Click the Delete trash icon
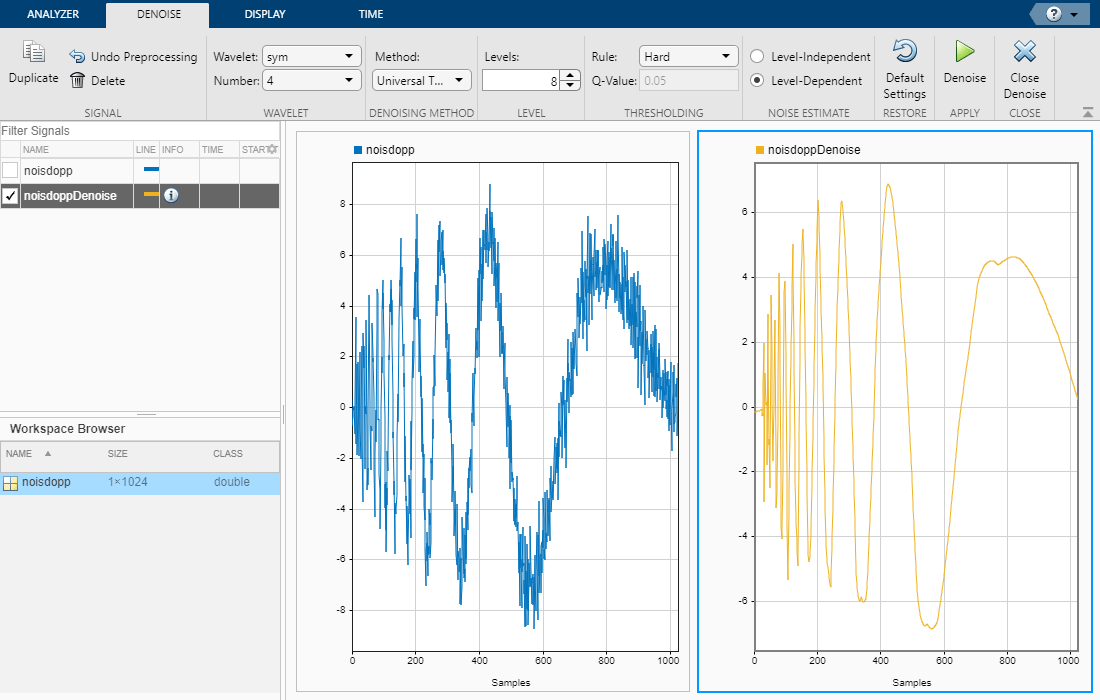The width and height of the screenshot is (1100, 700). tap(77, 80)
